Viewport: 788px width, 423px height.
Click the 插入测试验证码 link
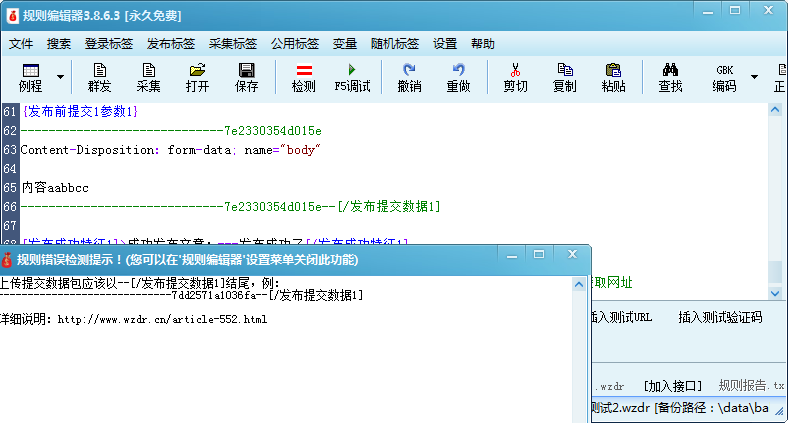[x=720, y=318]
